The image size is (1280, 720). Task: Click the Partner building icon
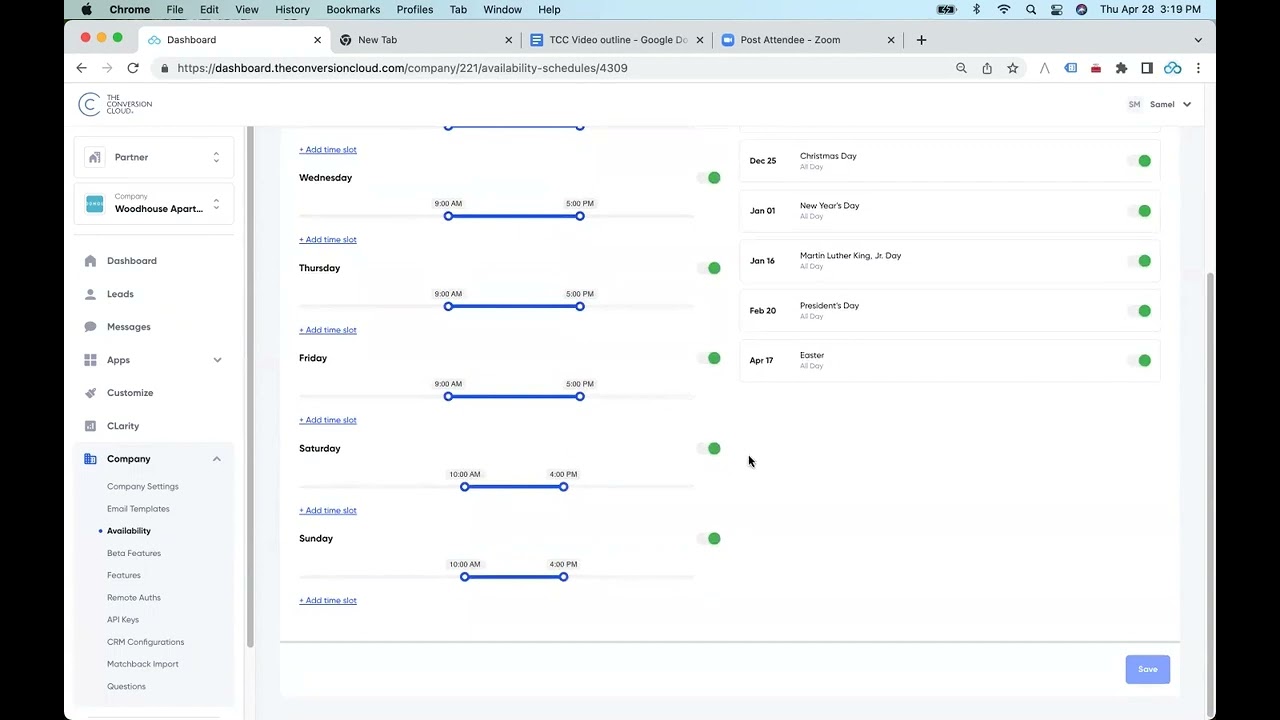pos(94,157)
